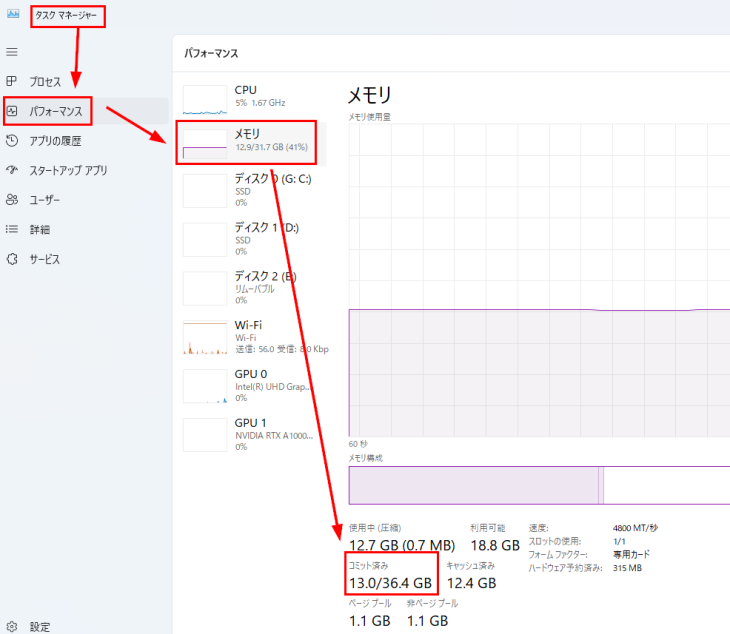
Task: Click the パフォーマンス page heading
Action: click(211, 53)
